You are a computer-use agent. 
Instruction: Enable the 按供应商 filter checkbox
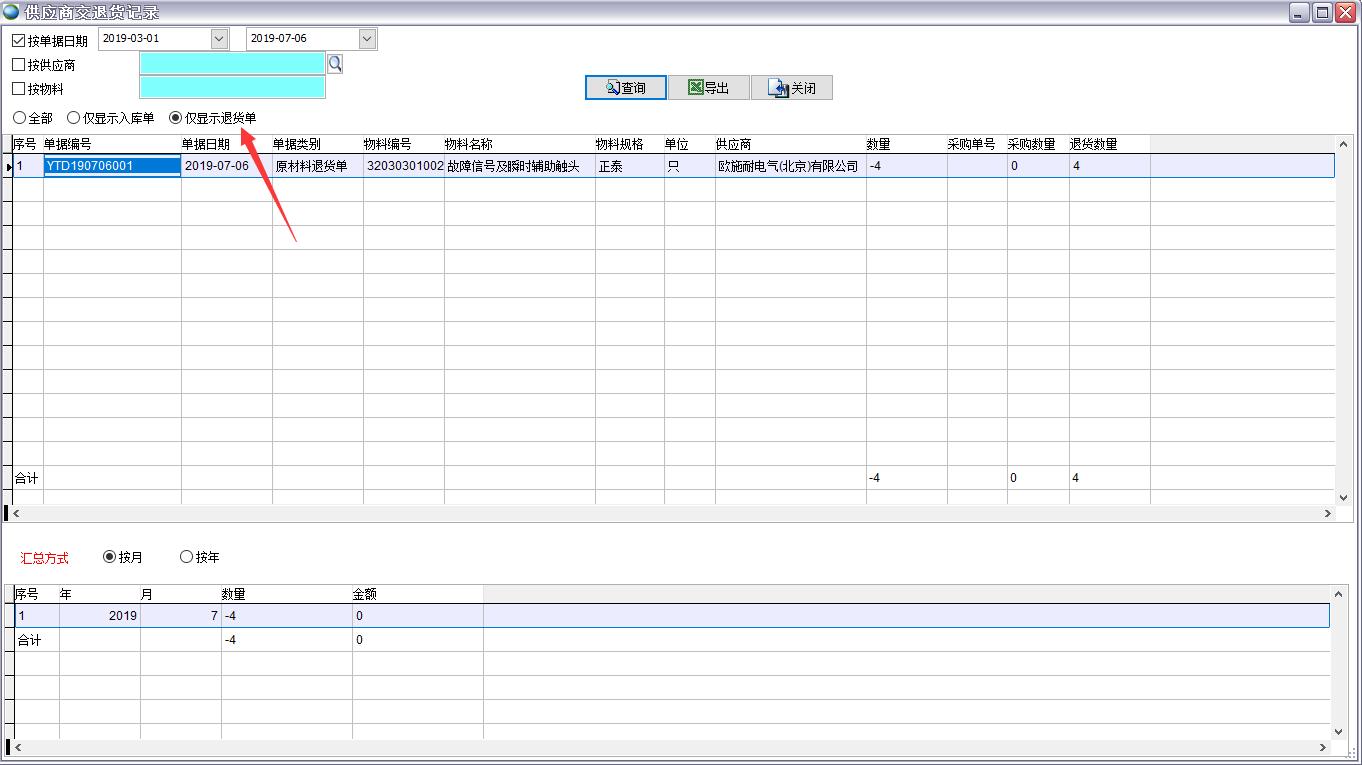tap(19, 65)
